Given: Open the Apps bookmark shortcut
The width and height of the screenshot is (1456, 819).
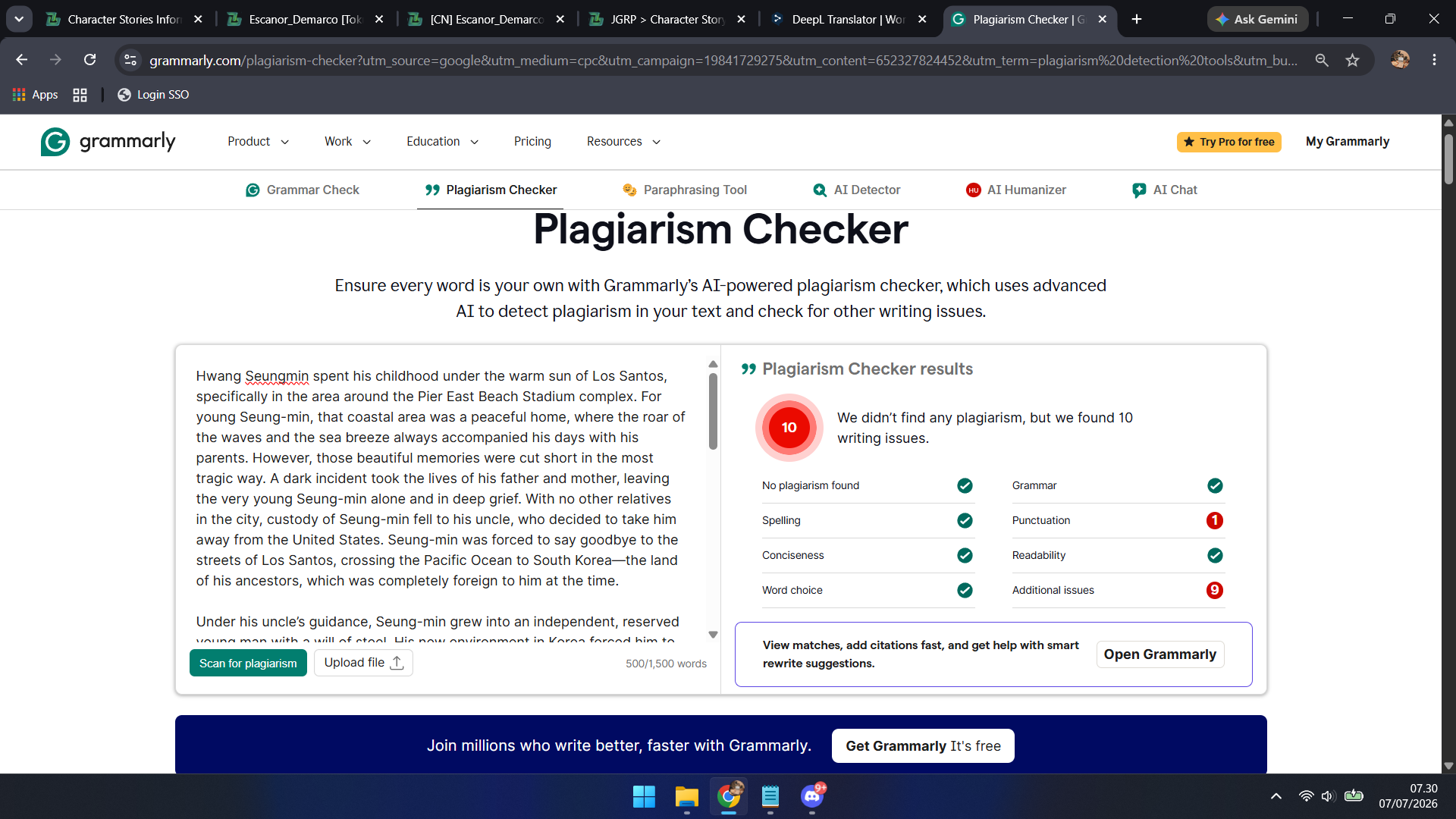Looking at the screenshot, I should click(x=36, y=95).
